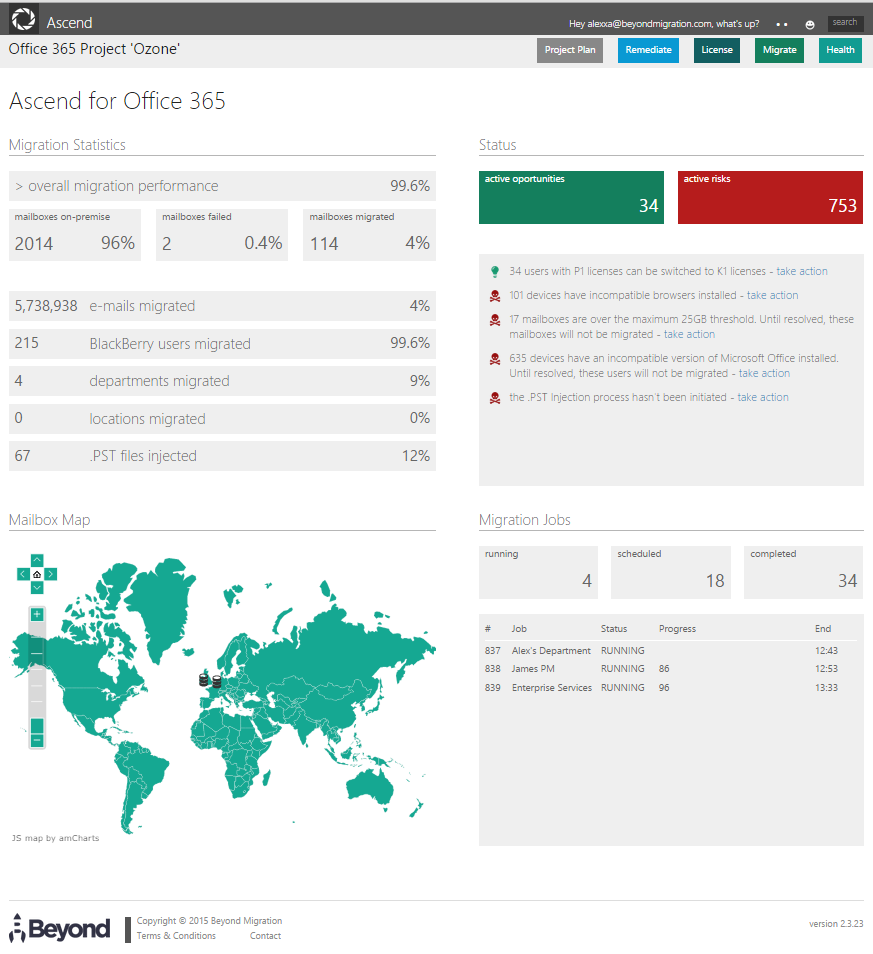The image size is (873, 954).
Task: Open the Migrate tab
Action: click(x=779, y=50)
